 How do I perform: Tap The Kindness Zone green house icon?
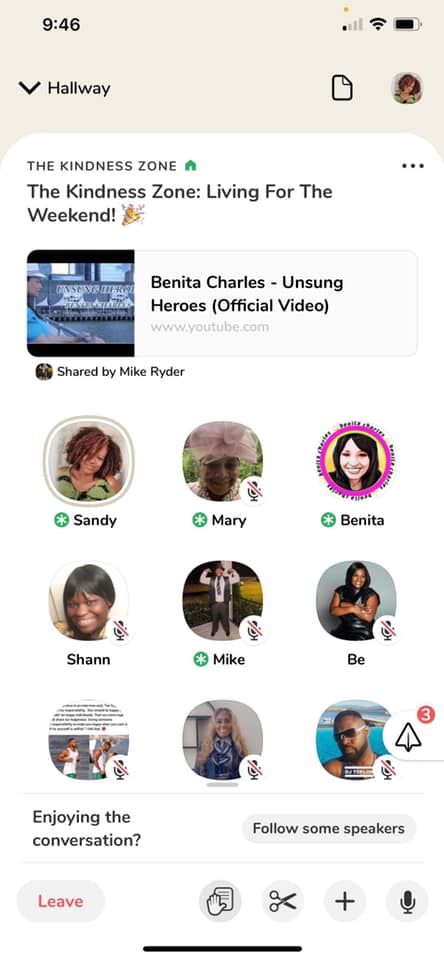pos(190,166)
